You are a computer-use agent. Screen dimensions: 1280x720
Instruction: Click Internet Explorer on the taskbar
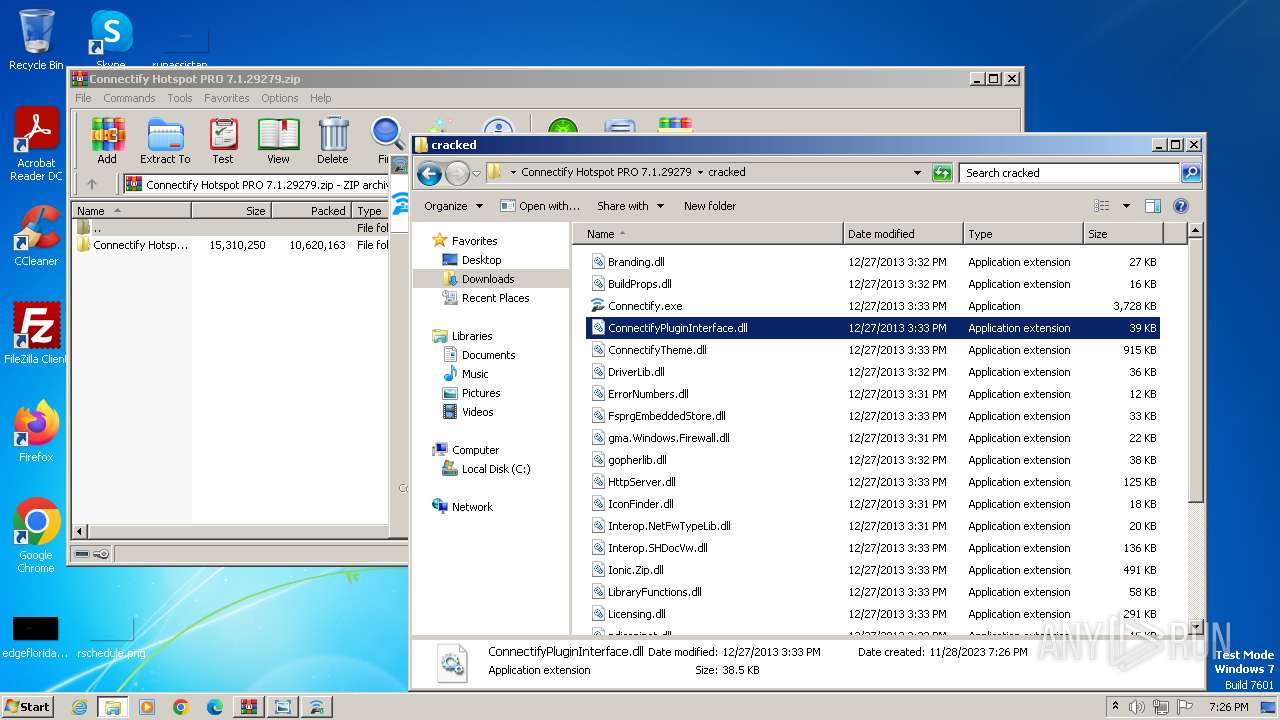click(79, 707)
